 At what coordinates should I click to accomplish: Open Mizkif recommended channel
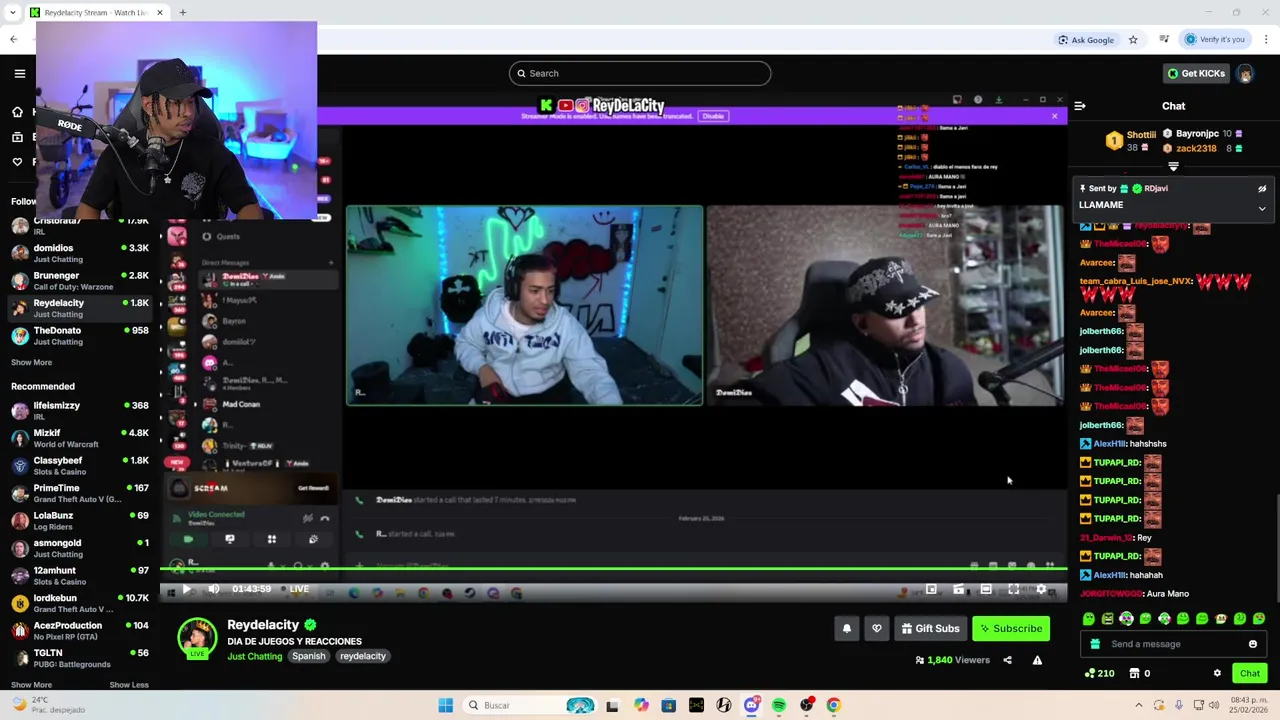point(80,438)
